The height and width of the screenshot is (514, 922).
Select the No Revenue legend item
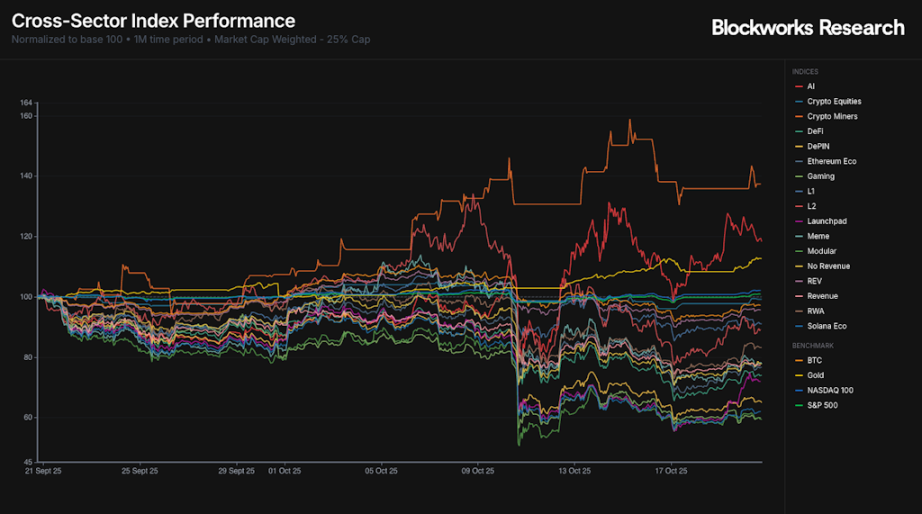pos(828,266)
